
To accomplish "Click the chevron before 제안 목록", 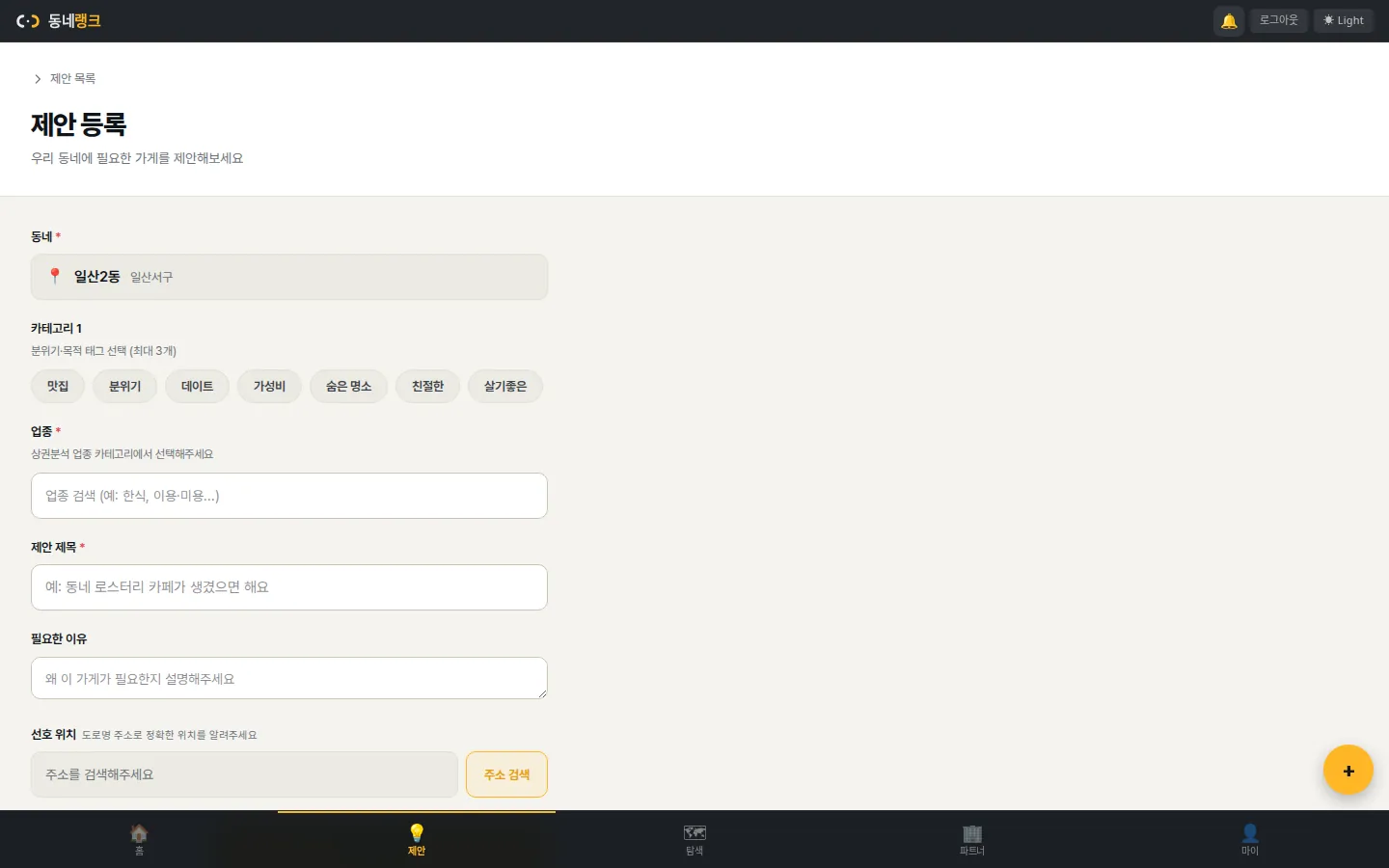I will tap(38, 79).
